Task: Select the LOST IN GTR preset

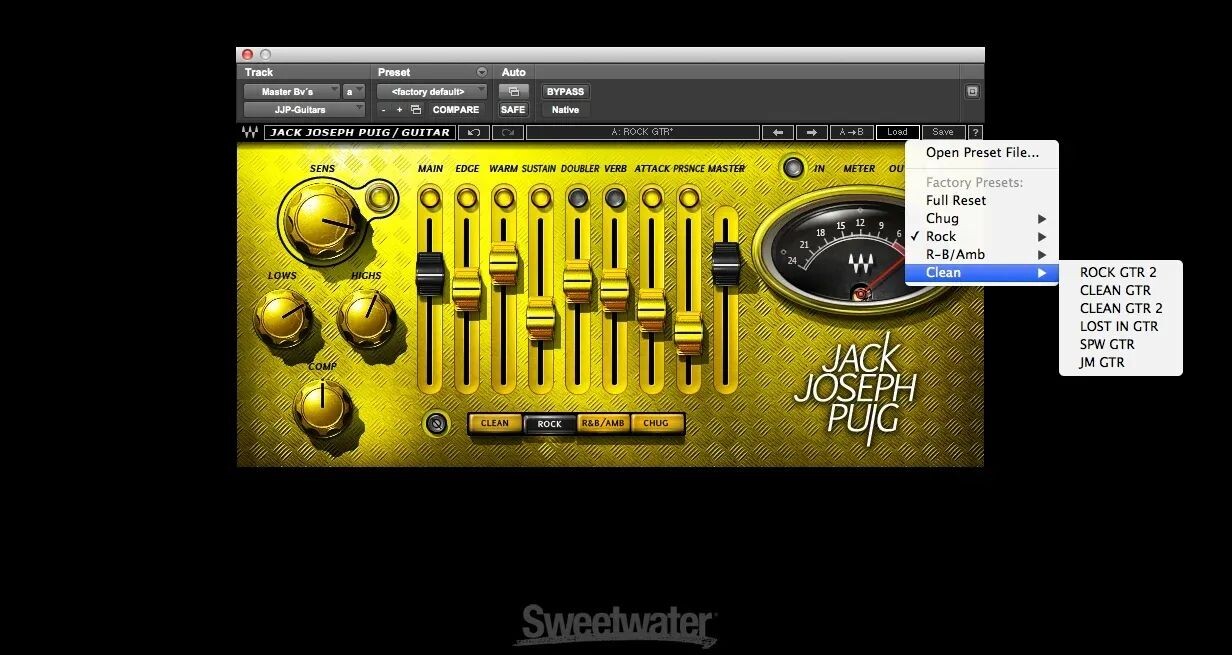Action: pos(1120,326)
